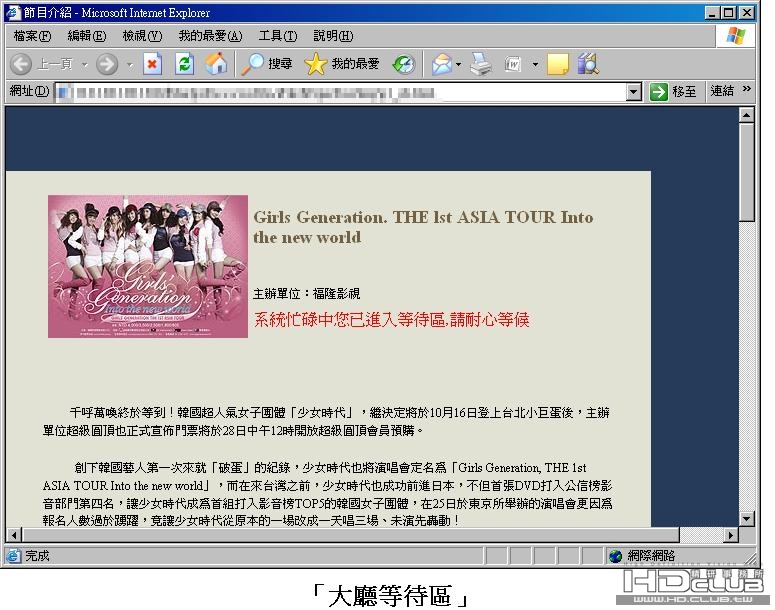Viewport: 775px width, 610px height.
Task: Click the red 系統忙碌中 waiting message
Action: point(391,319)
